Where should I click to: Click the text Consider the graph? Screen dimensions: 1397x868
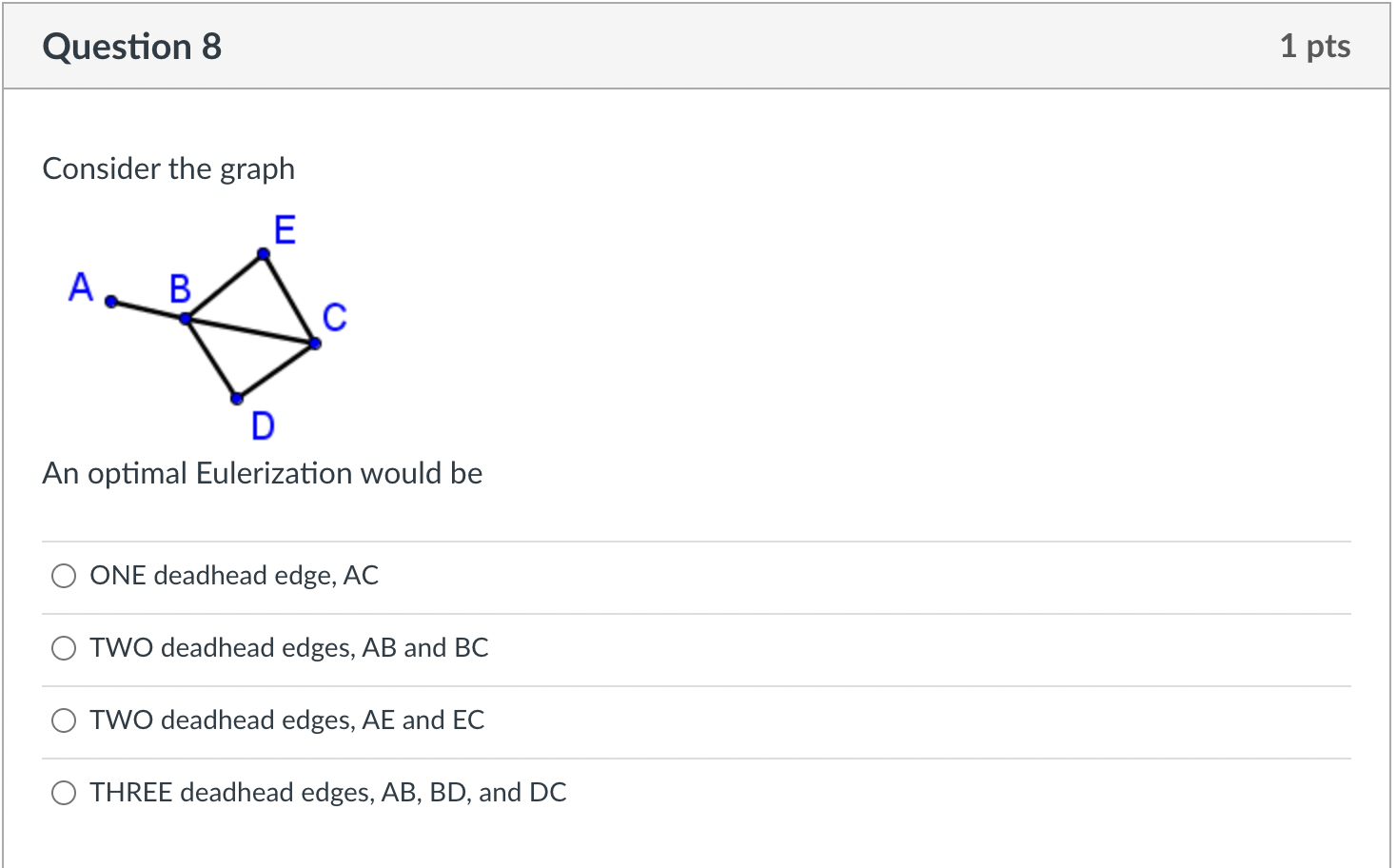coord(167,168)
